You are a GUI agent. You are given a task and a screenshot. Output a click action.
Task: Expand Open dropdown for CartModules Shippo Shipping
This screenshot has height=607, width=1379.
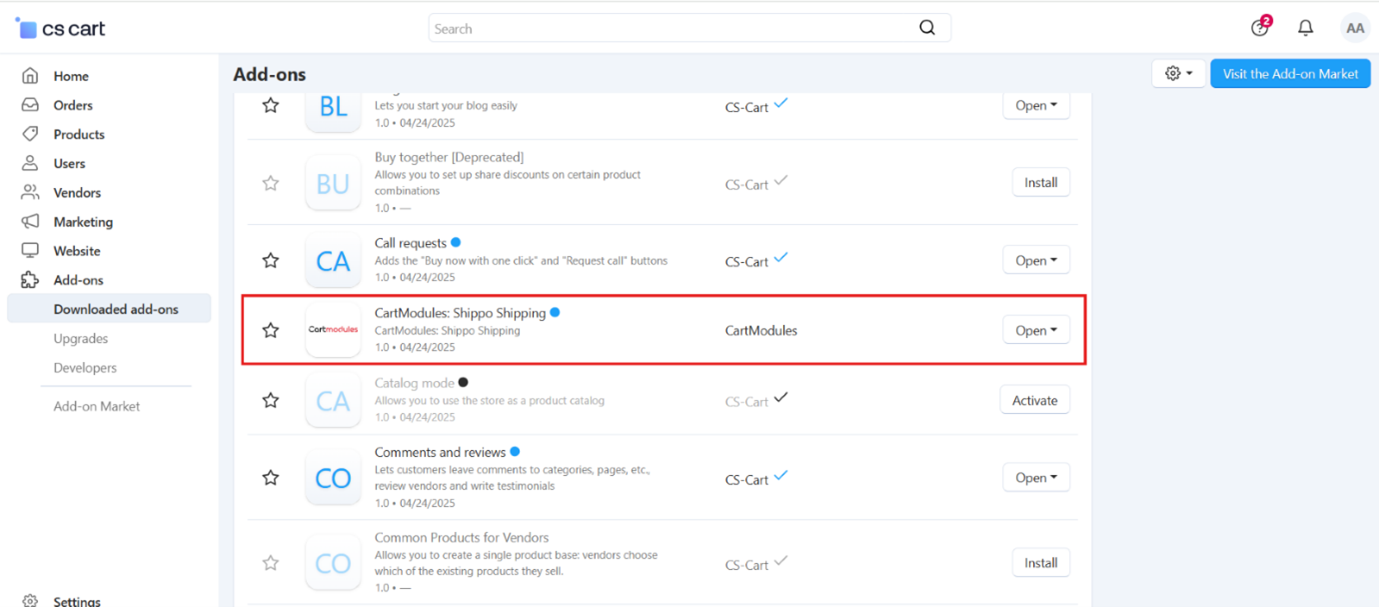pos(1036,330)
